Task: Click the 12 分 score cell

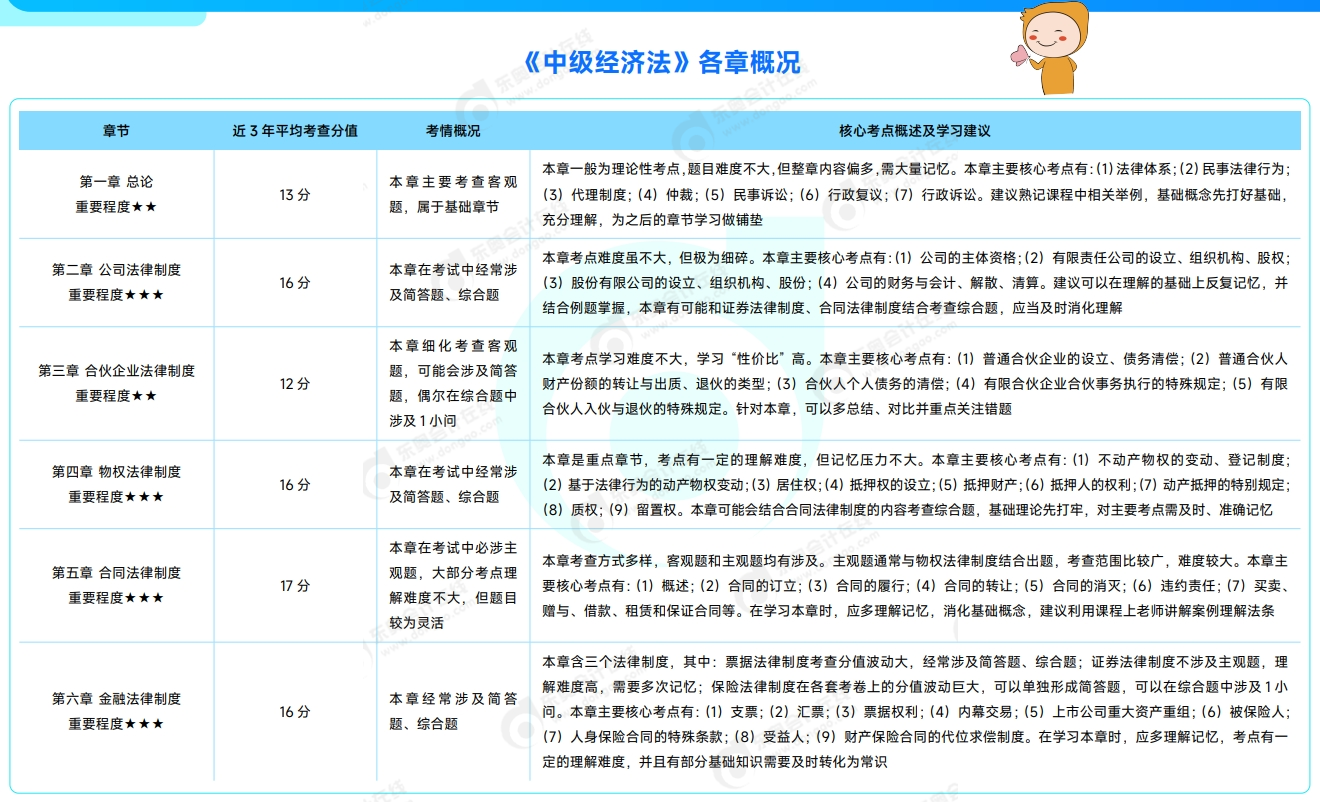Action: (x=295, y=383)
